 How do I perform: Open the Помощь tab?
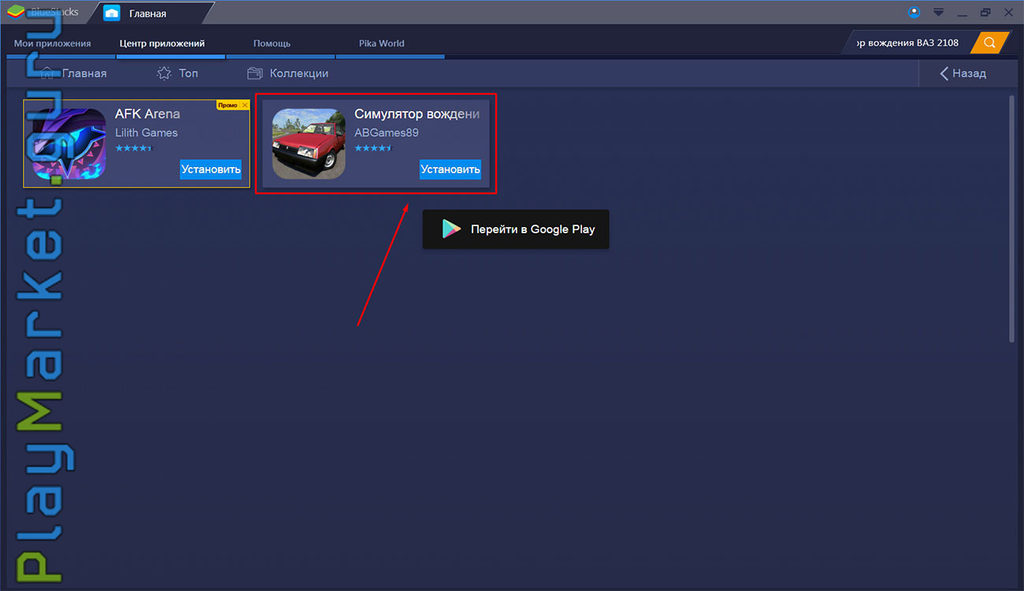coord(272,43)
